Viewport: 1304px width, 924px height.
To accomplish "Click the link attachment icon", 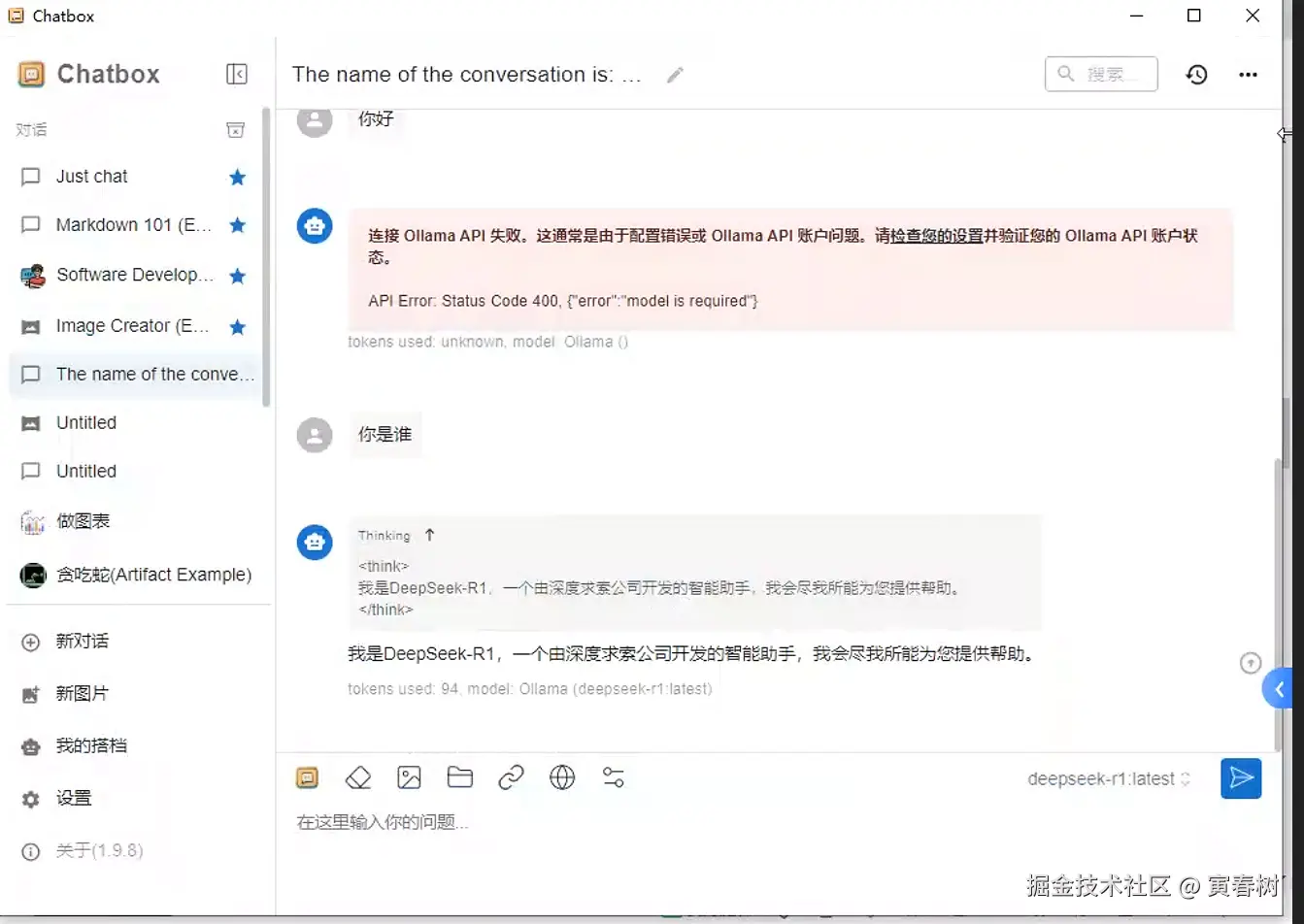I will 511,777.
